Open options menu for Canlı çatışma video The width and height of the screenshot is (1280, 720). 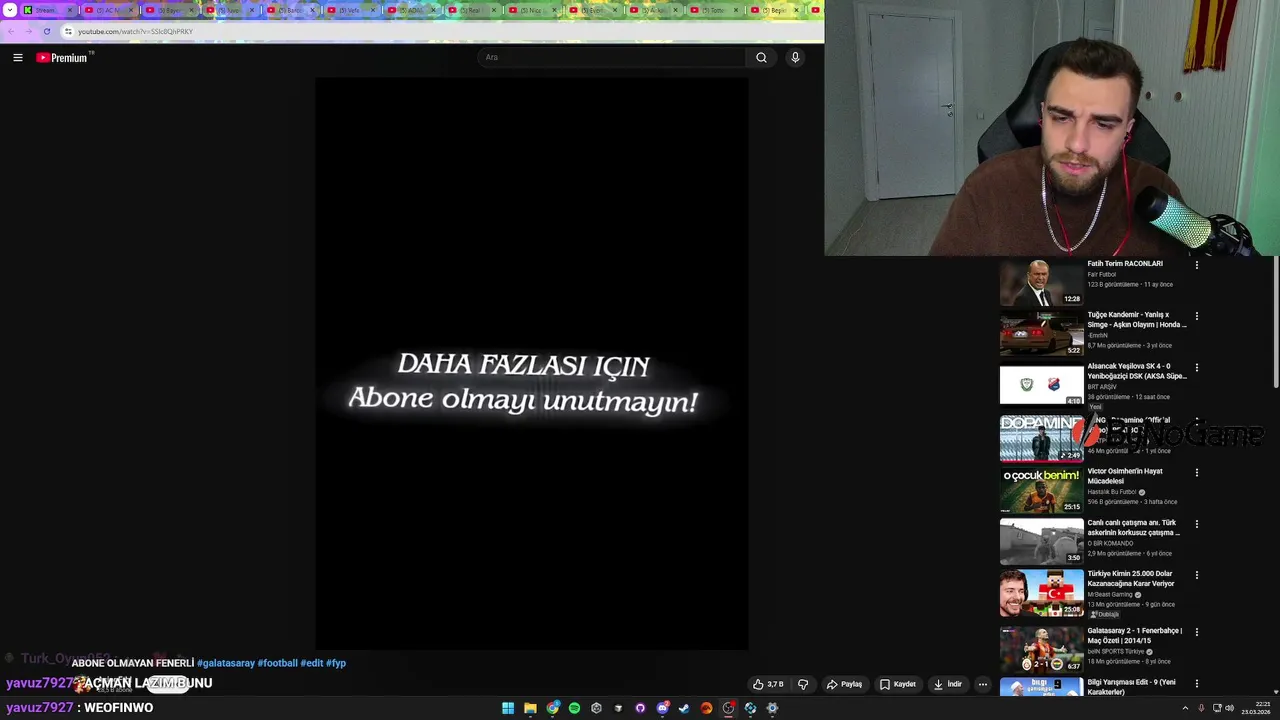click(1196, 524)
